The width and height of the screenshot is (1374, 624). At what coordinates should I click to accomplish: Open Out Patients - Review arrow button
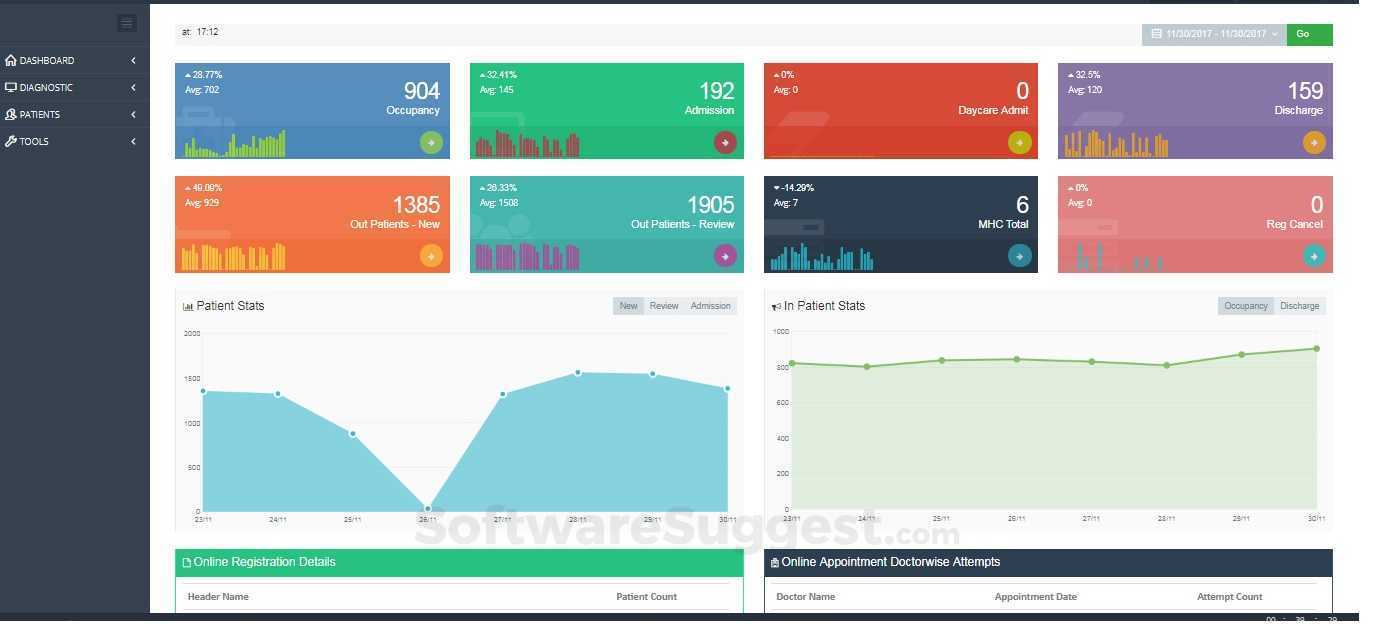pyautogui.click(x=725, y=256)
